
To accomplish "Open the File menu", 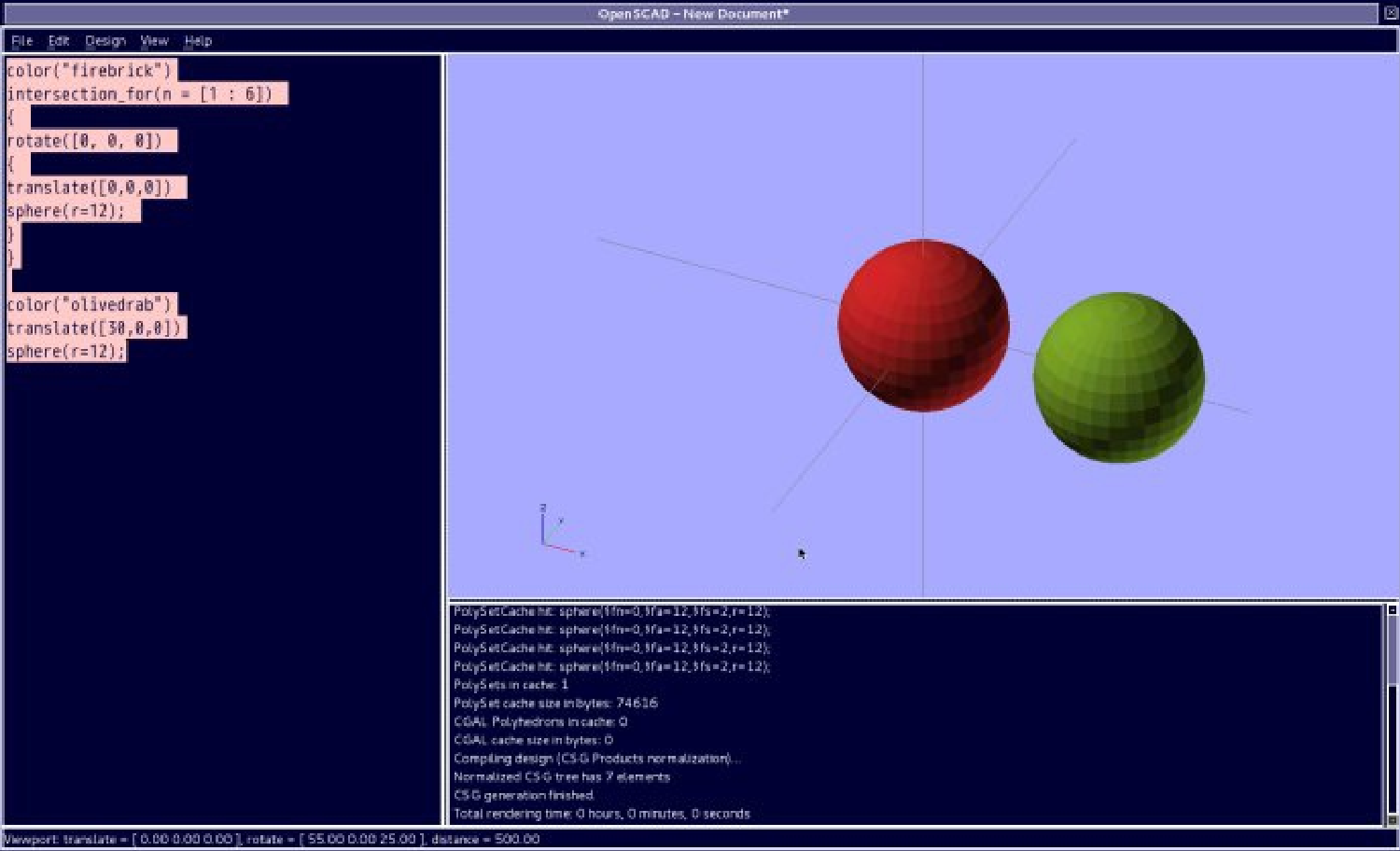I will tap(21, 41).
